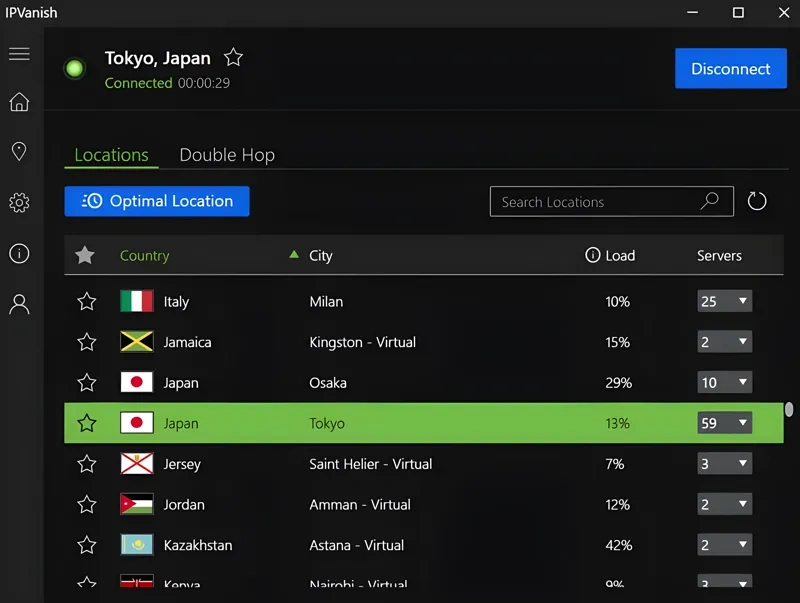The height and width of the screenshot is (603, 800).
Task: Click the Jersey flag icon
Action: click(x=137, y=464)
